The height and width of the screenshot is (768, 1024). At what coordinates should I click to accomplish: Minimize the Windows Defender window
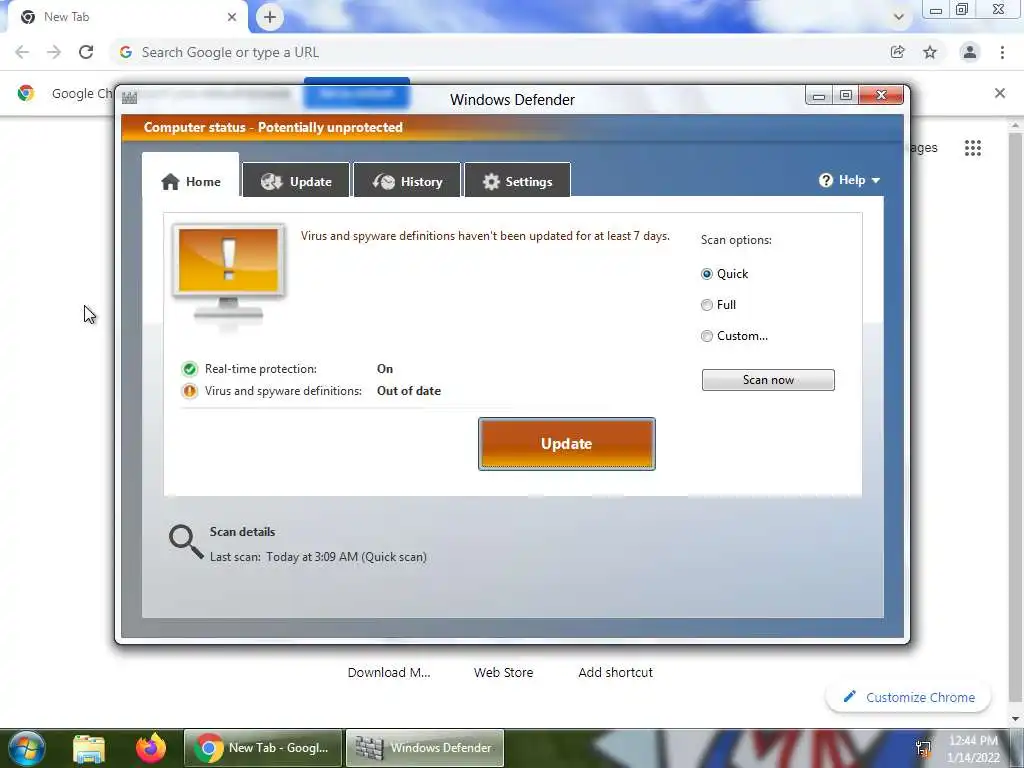click(818, 95)
